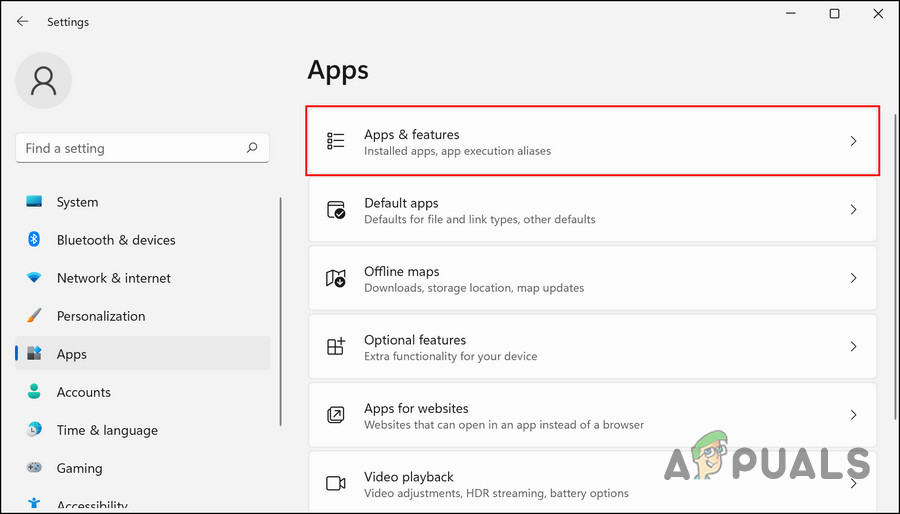Click the Personalization paintbrush icon
The width and height of the screenshot is (900, 514).
click(x=34, y=316)
